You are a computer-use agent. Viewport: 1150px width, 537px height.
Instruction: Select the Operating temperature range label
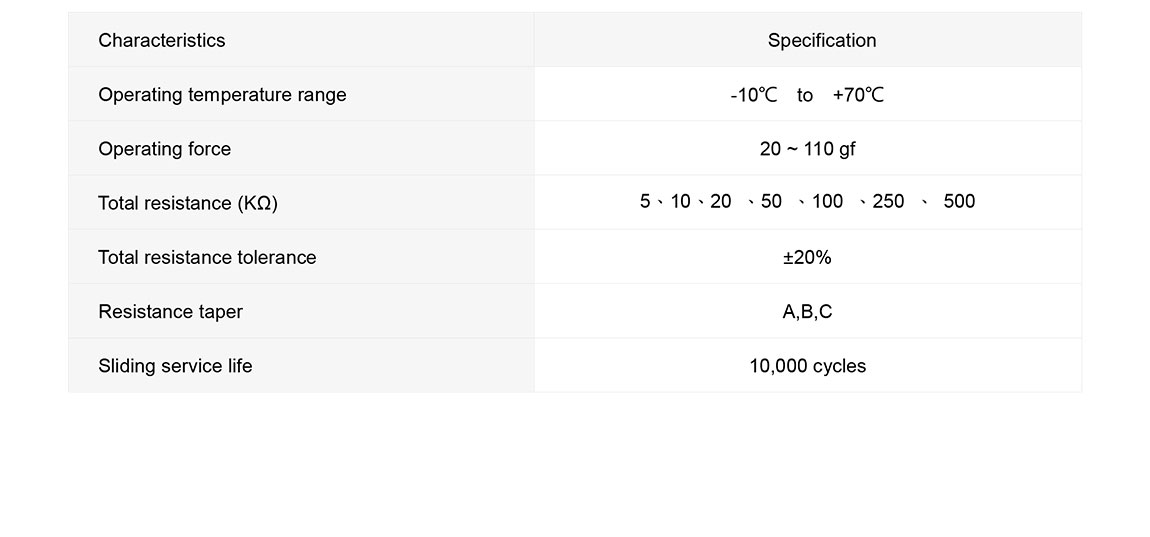pos(222,95)
